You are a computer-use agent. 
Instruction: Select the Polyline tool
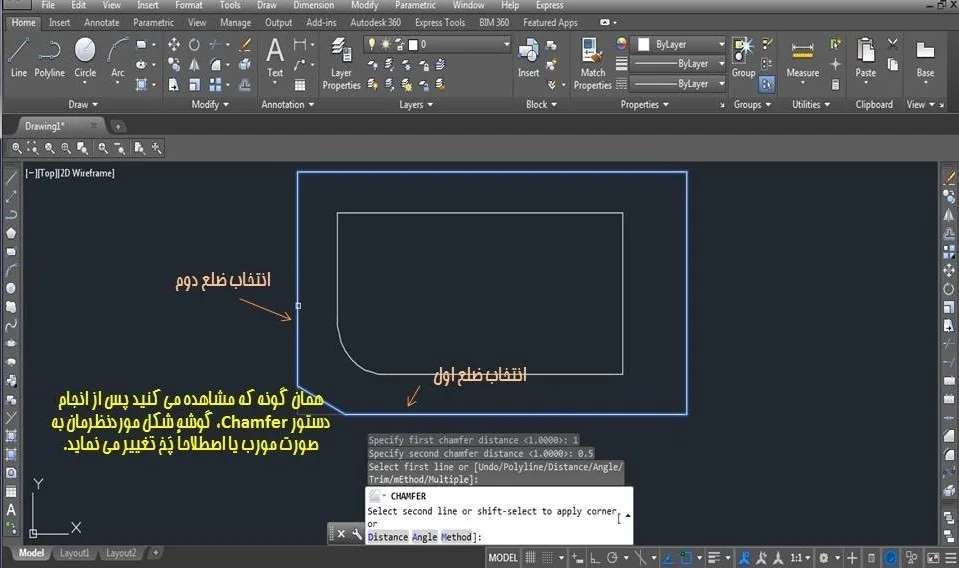pos(50,57)
